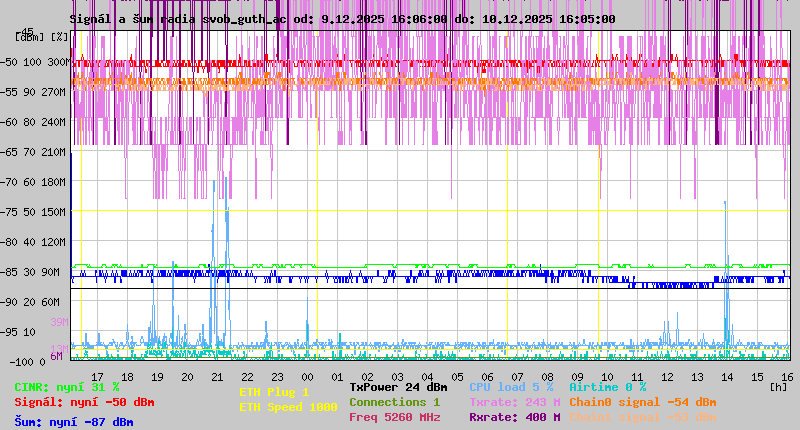Click the '90M' y-axis label

click(x=51, y=272)
